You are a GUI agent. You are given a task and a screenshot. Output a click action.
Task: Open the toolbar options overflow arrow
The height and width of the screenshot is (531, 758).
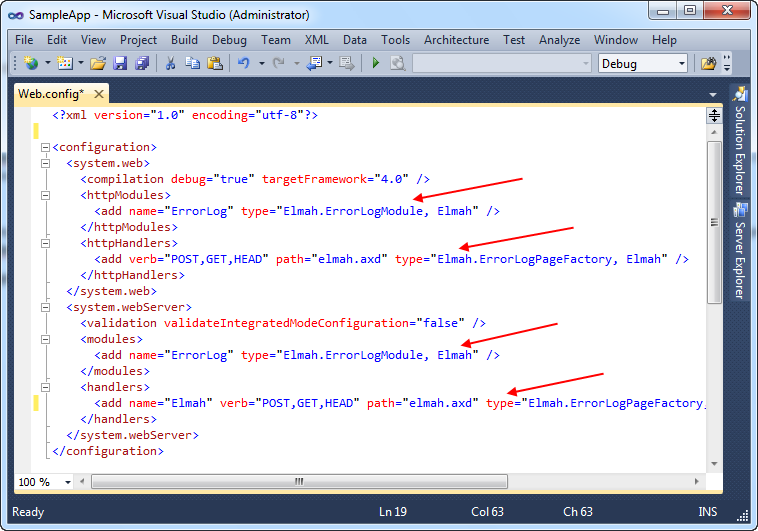[727, 63]
